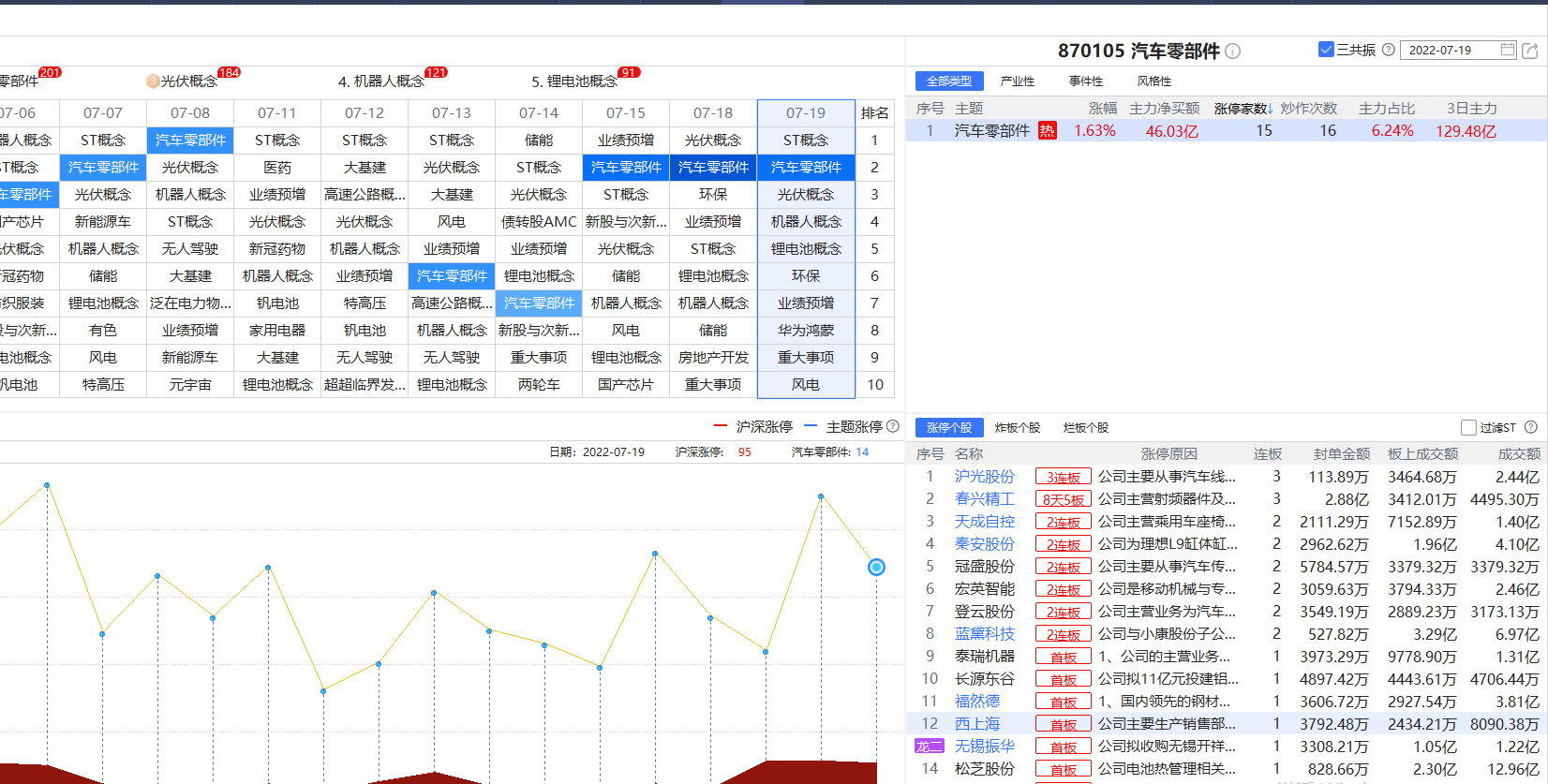The width and height of the screenshot is (1548, 784).
Task: Click the 3连板 tag for 沪光股份
Action: pos(1064,478)
